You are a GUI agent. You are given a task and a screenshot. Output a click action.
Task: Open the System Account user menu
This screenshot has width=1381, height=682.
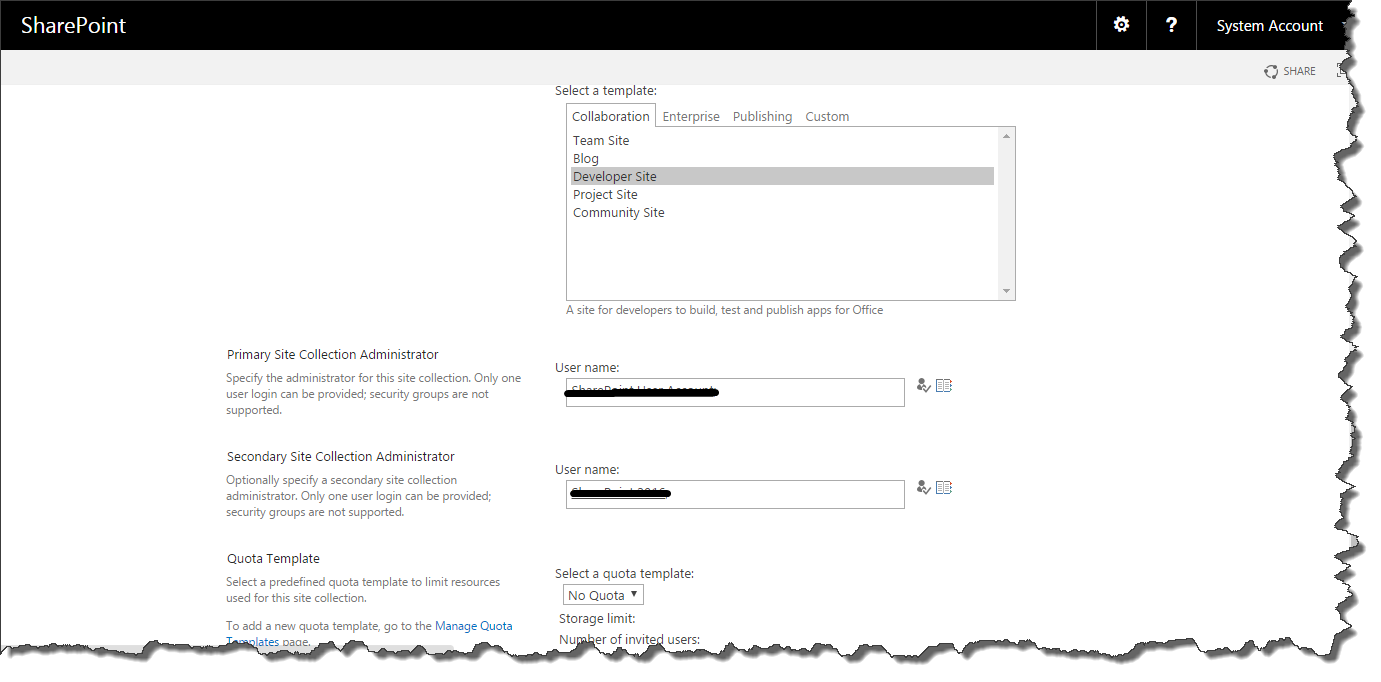1270,26
